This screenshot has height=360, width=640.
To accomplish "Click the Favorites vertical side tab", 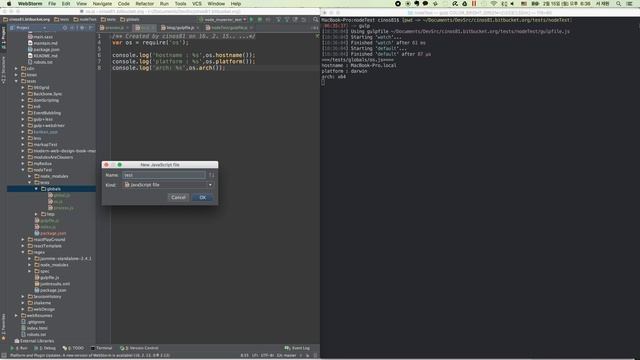I will (x=3, y=327).
